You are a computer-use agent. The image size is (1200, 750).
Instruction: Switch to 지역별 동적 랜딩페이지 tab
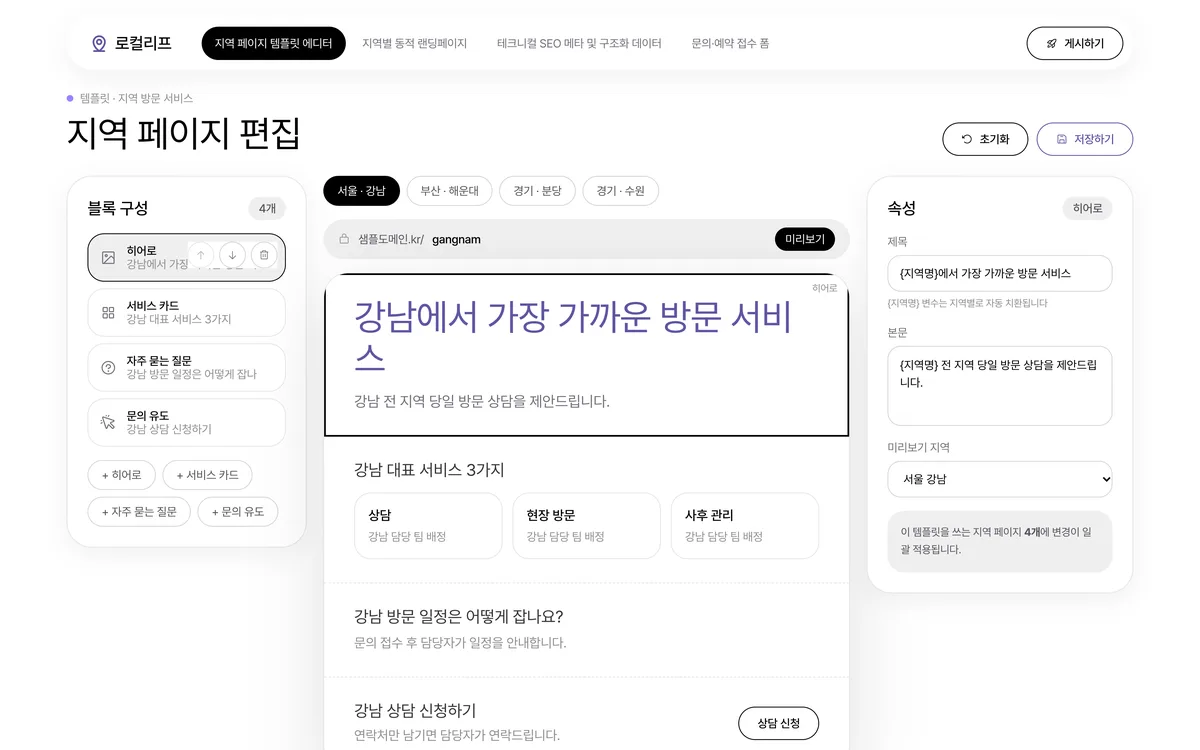(414, 44)
